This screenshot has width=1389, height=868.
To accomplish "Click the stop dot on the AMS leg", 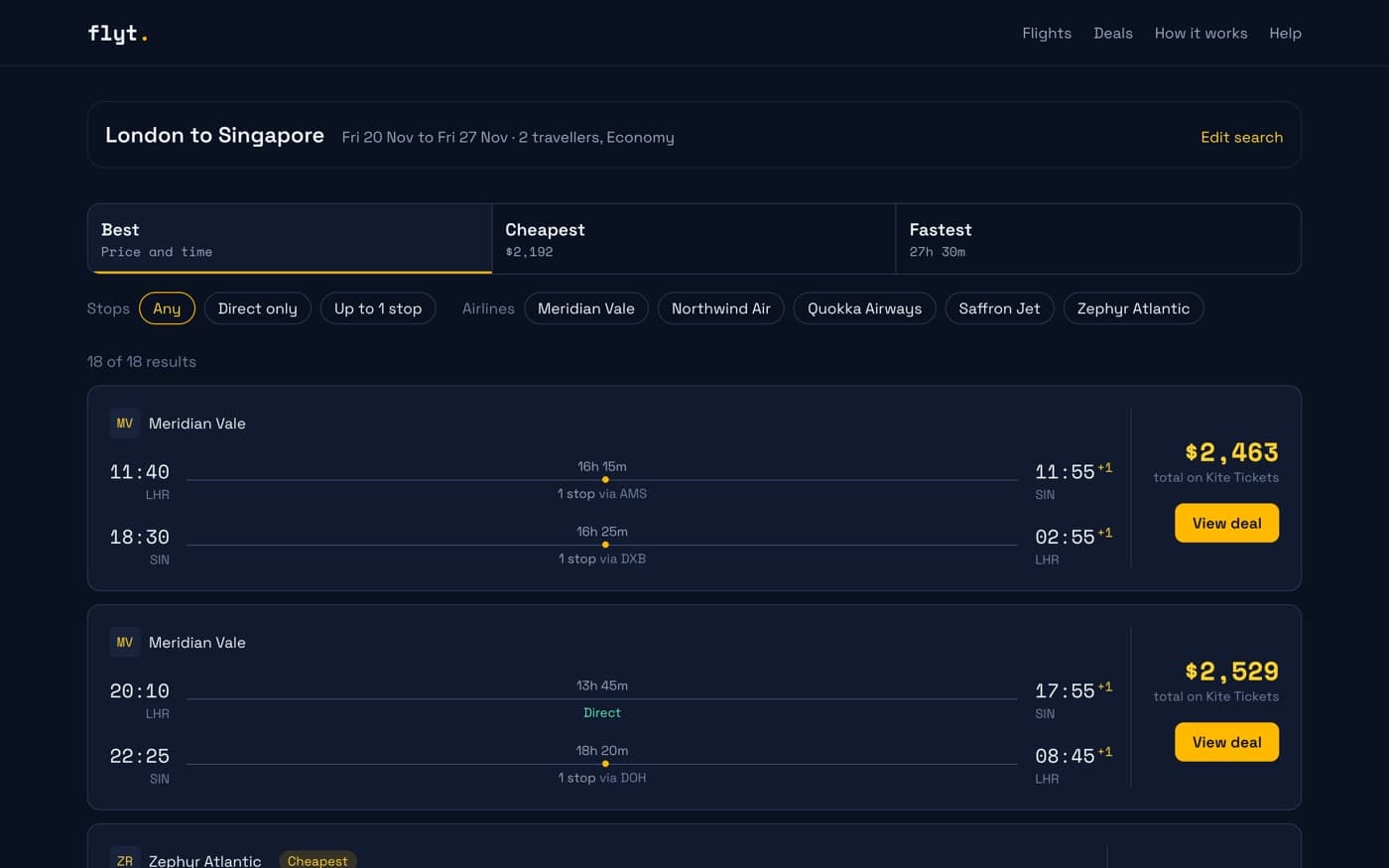I will [x=605, y=480].
